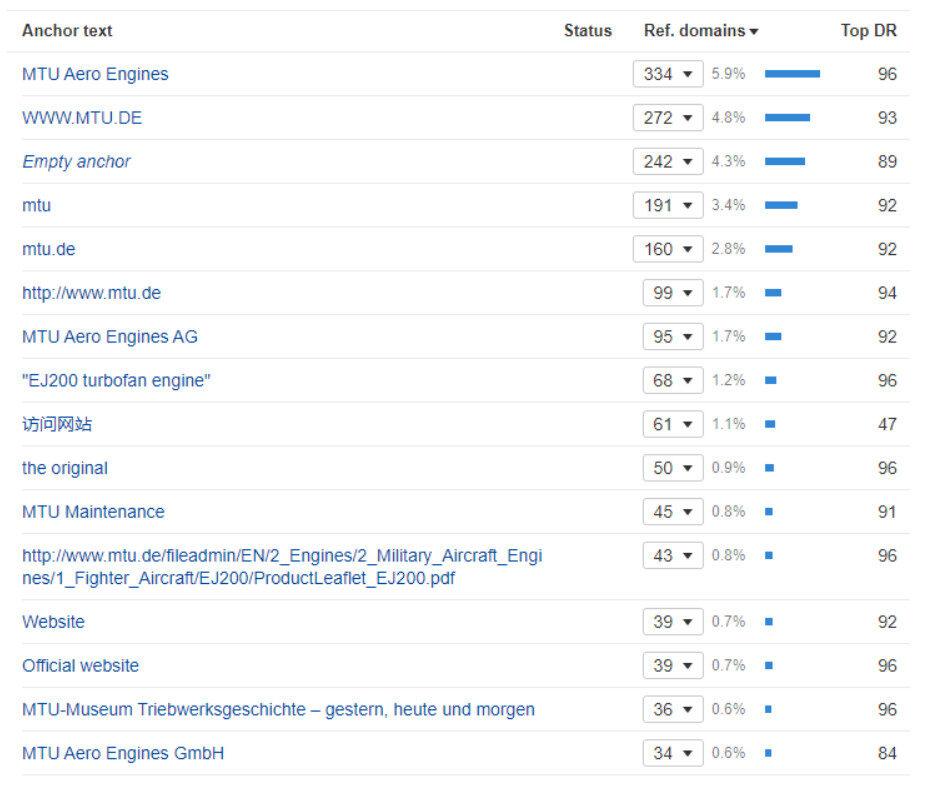Open the 61 dropdown for Chinese anchor
Viewport: 928px width, 790px height.
[x=673, y=425]
